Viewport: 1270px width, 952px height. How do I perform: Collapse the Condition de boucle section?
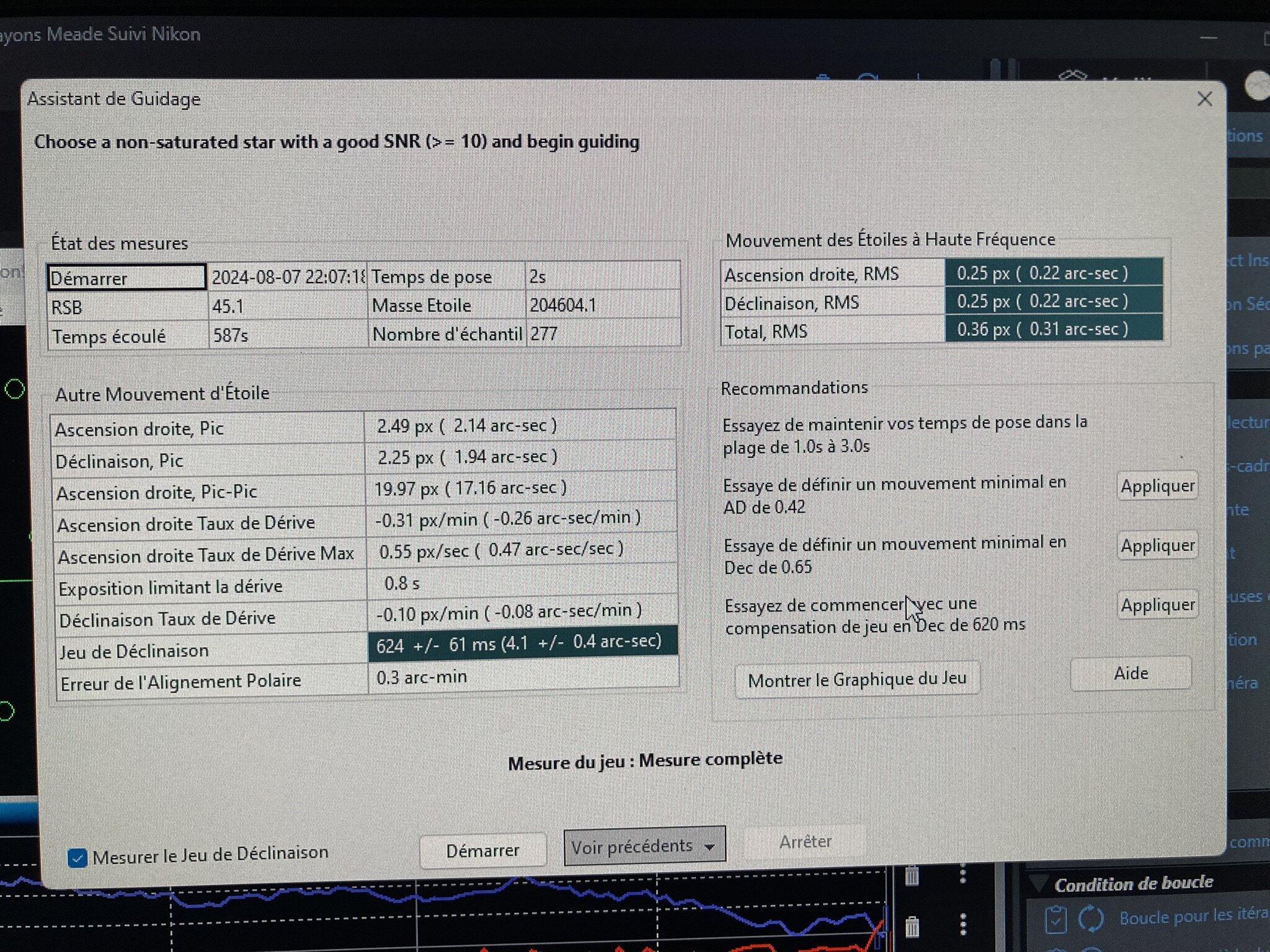(1038, 882)
